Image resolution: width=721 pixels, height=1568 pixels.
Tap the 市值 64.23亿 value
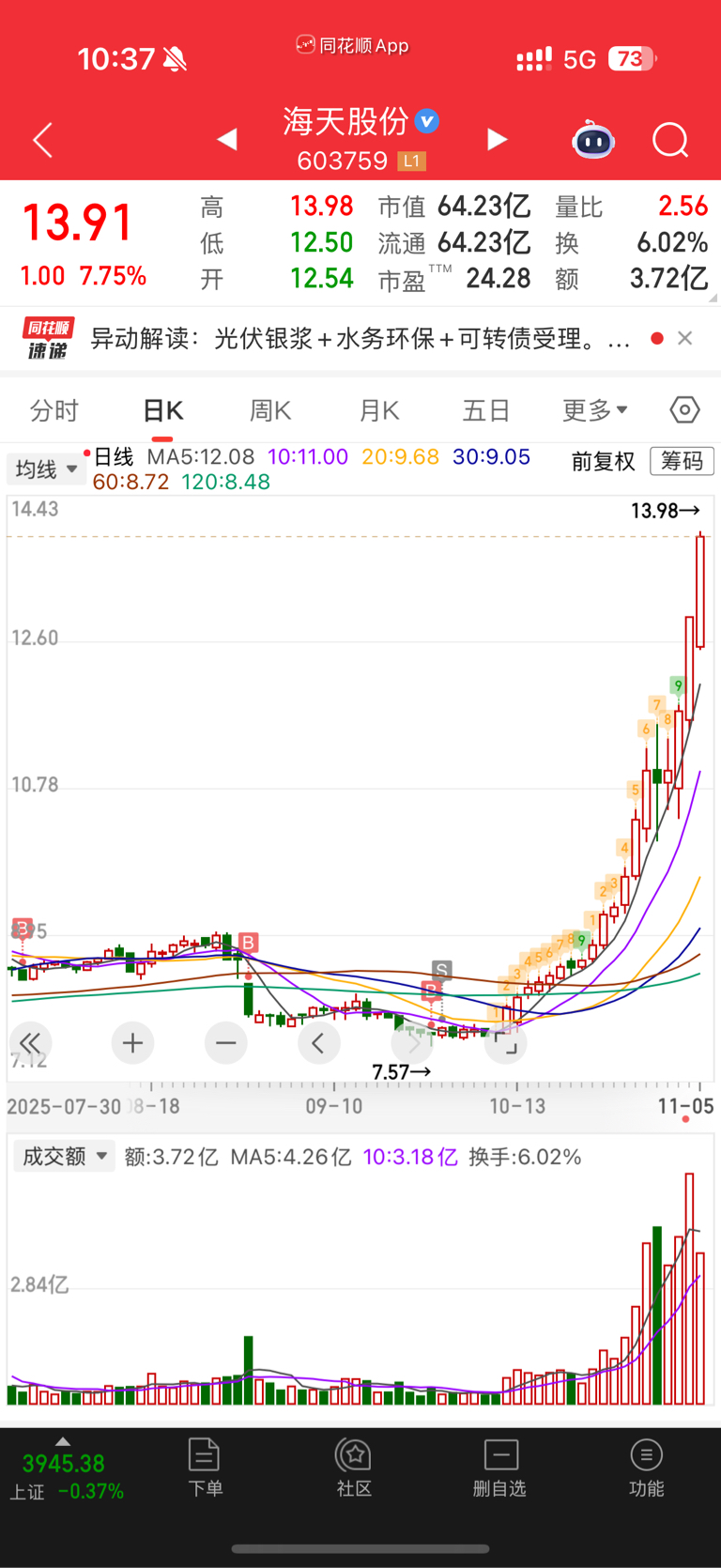(484, 206)
